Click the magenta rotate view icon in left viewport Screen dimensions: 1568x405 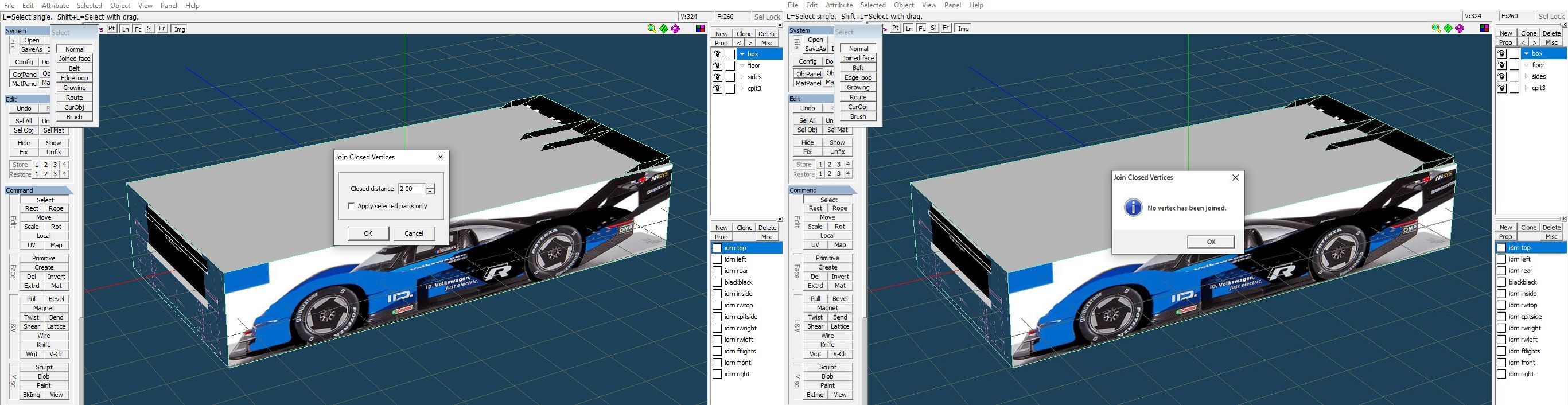[676, 29]
